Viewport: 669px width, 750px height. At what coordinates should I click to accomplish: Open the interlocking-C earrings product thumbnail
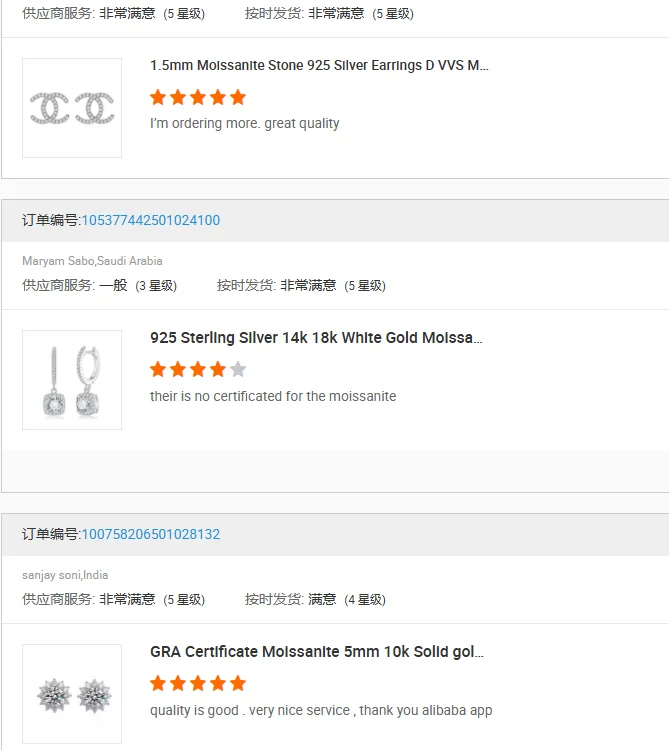click(72, 108)
